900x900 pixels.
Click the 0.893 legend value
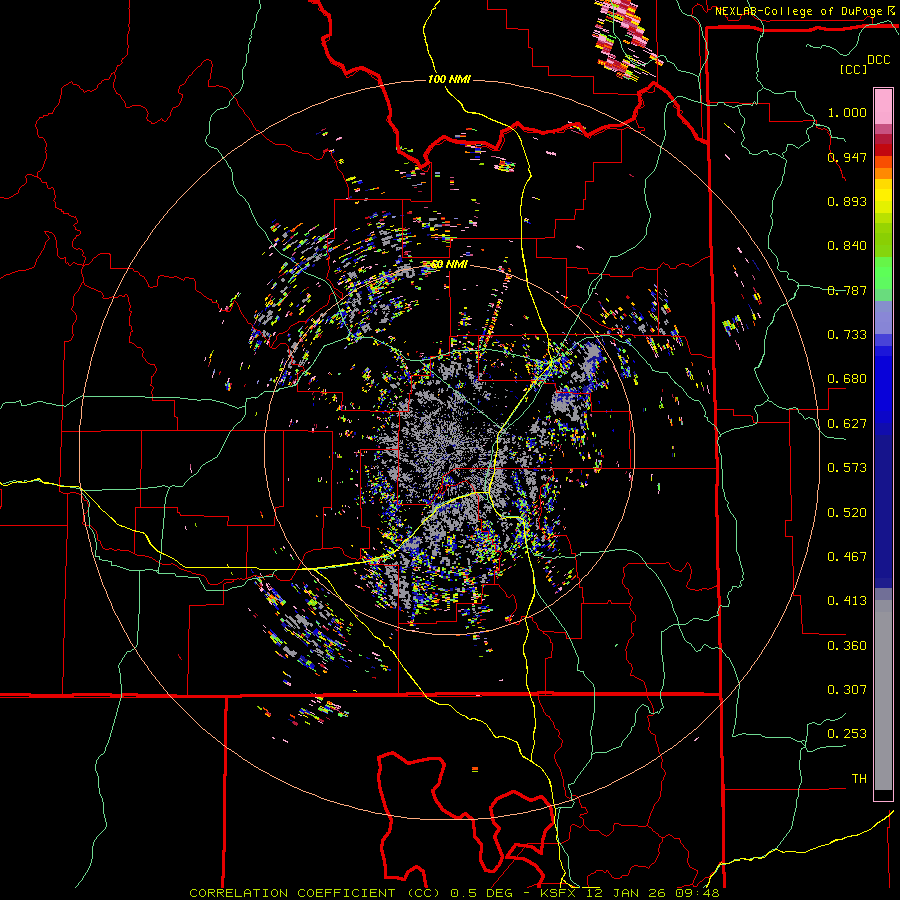pyautogui.click(x=847, y=201)
